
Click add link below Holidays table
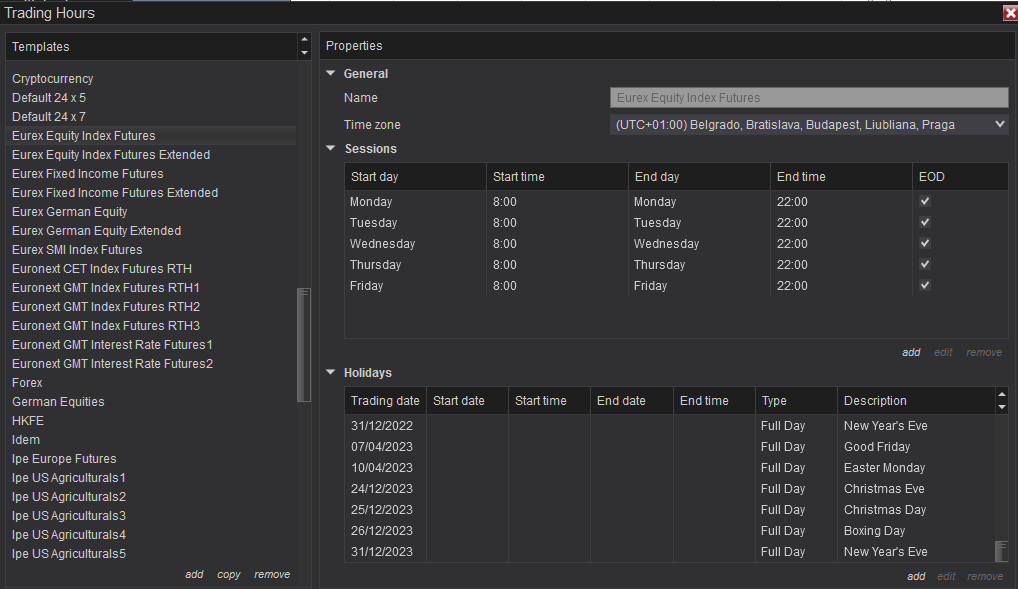tap(916, 576)
